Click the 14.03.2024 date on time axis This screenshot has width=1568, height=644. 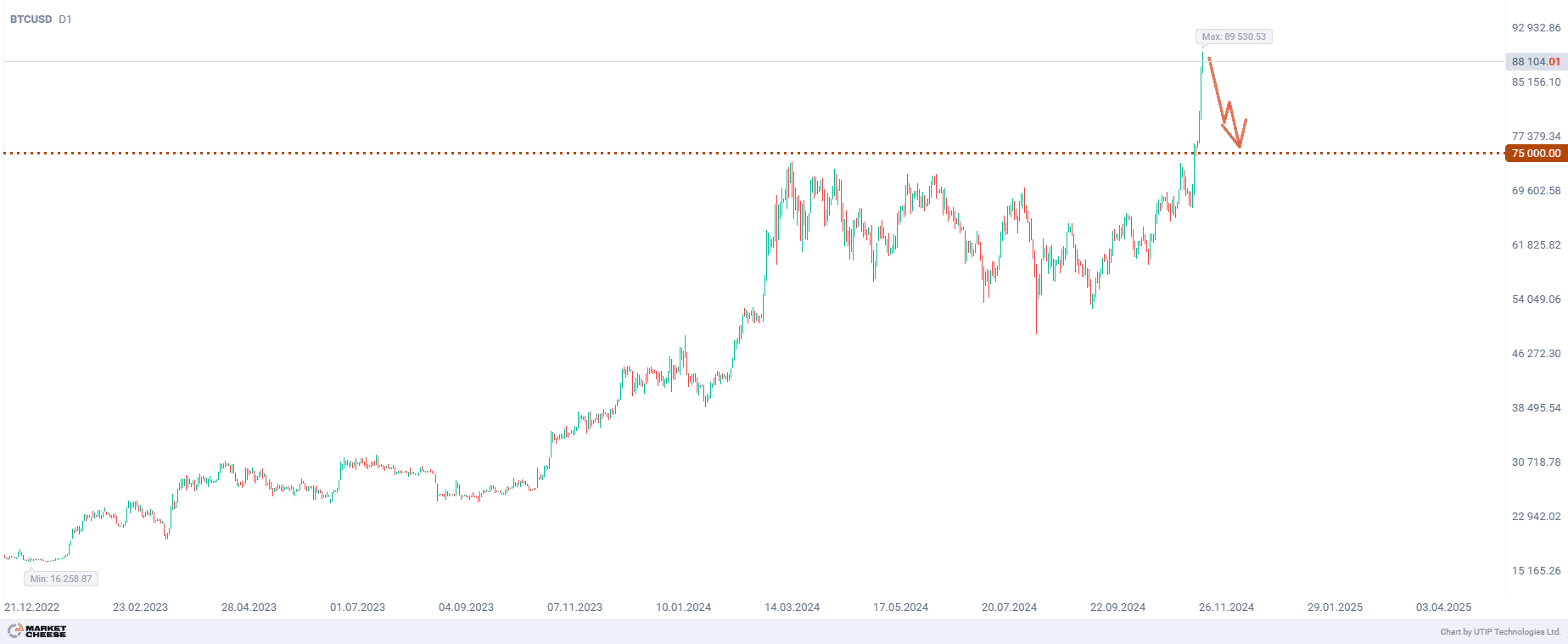[x=792, y=607]
